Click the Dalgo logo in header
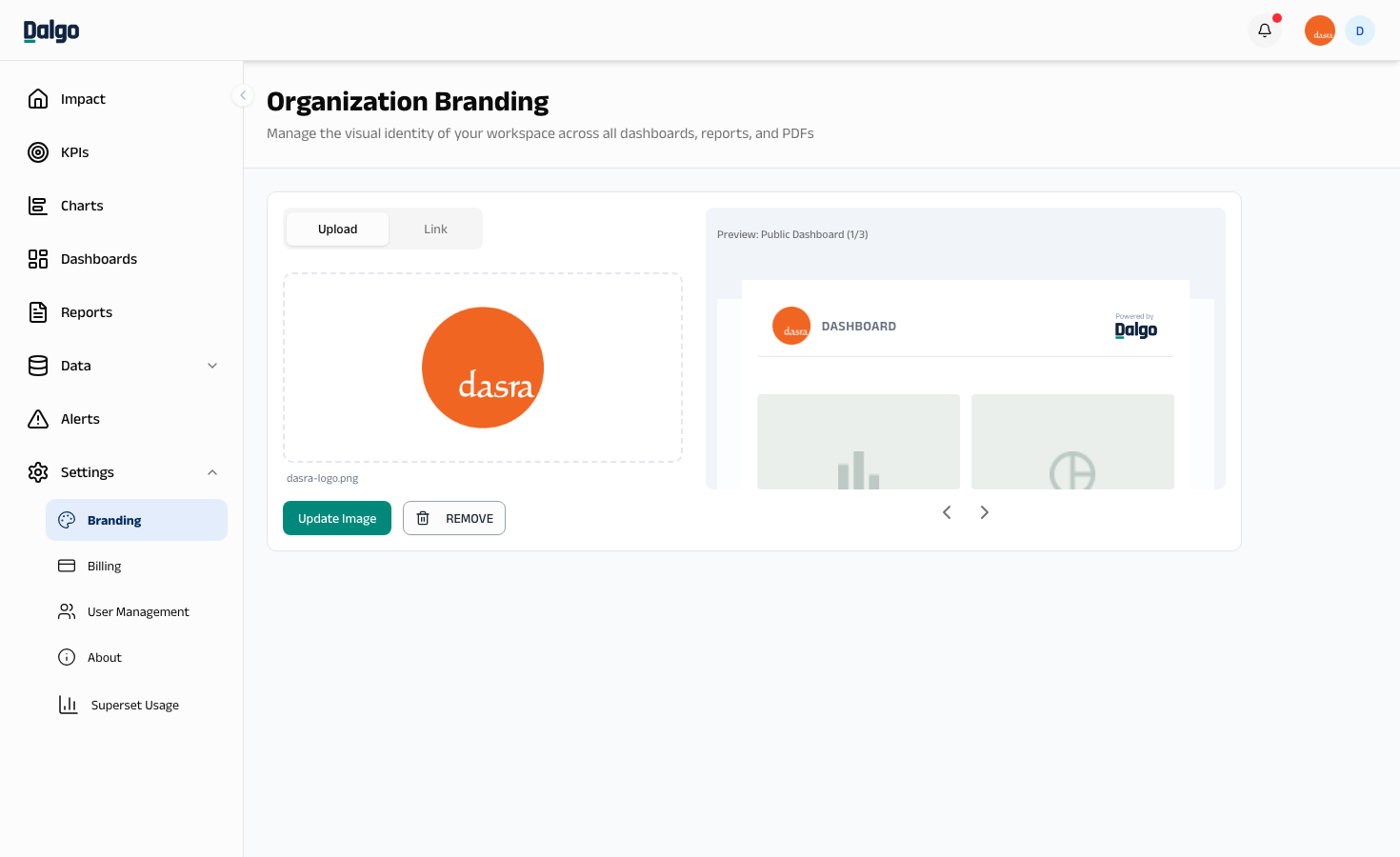Image resolution: width=1400 pixels, height=857 pixels. (x=51, y=30)
